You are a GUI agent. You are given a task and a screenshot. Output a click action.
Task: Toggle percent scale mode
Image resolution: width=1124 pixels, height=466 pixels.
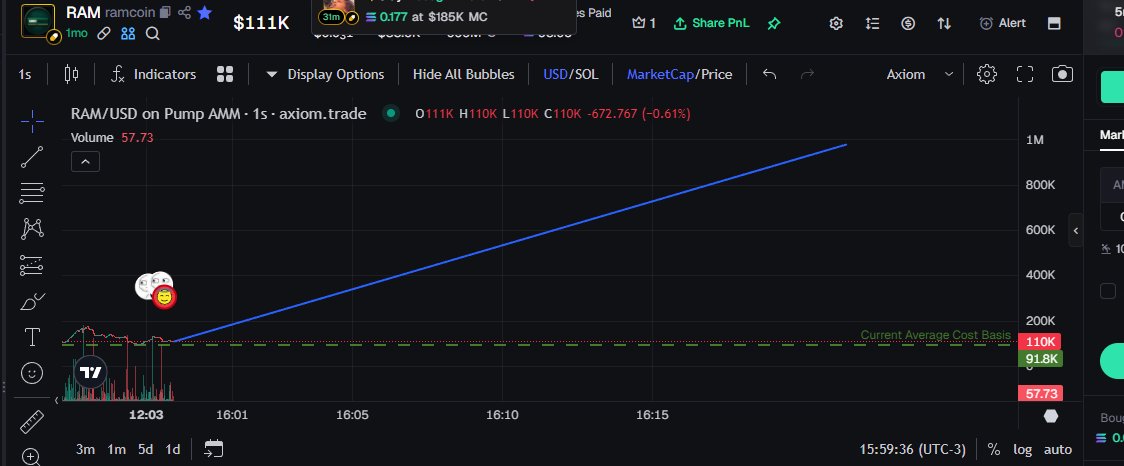click(x=994, y=450)
